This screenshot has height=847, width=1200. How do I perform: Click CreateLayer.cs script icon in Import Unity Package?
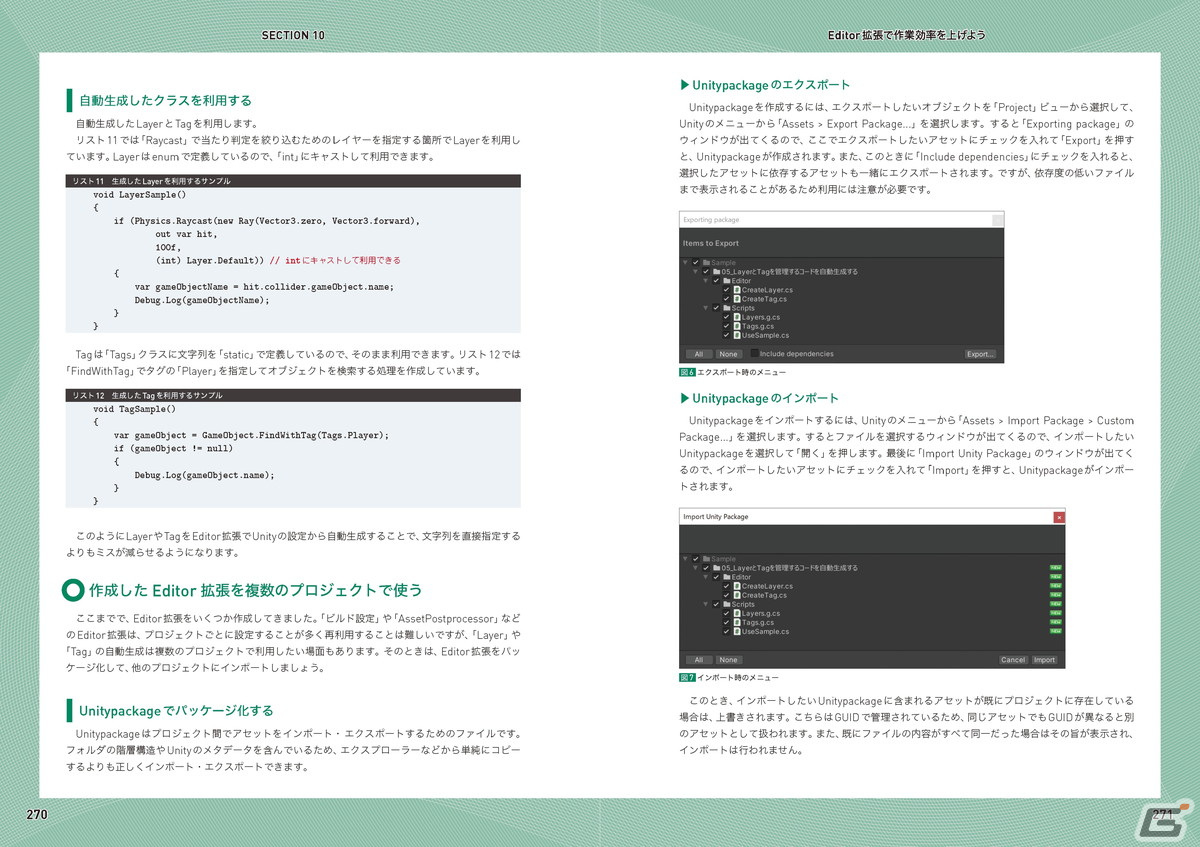point(737,586)
